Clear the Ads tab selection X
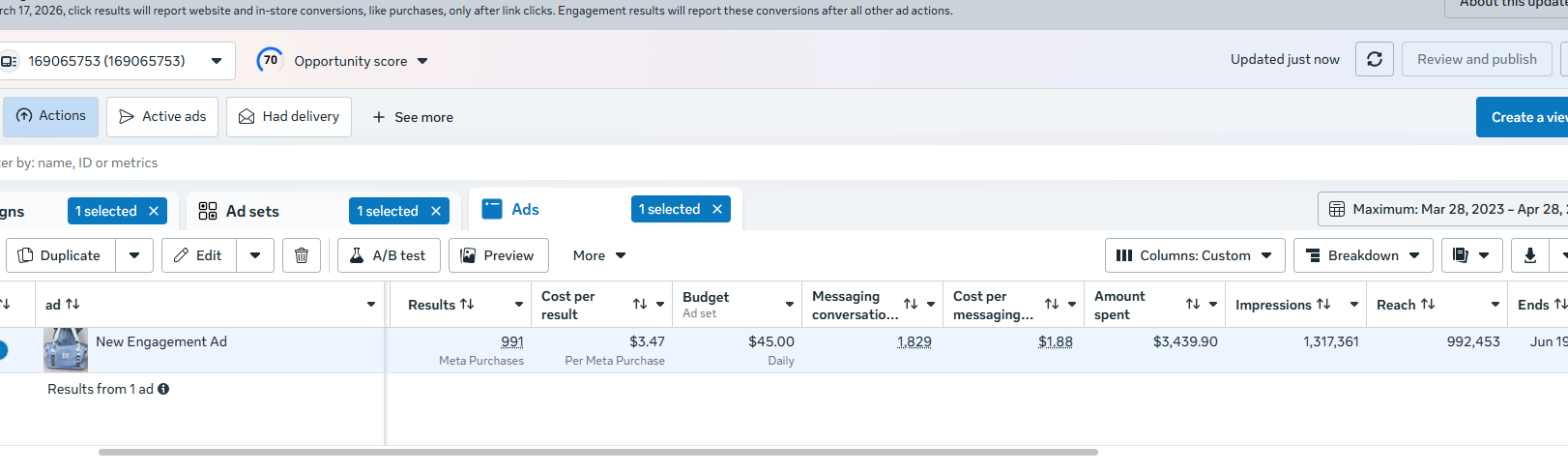This screenshot has width=1568, height=473. click(x=717, y=209)
